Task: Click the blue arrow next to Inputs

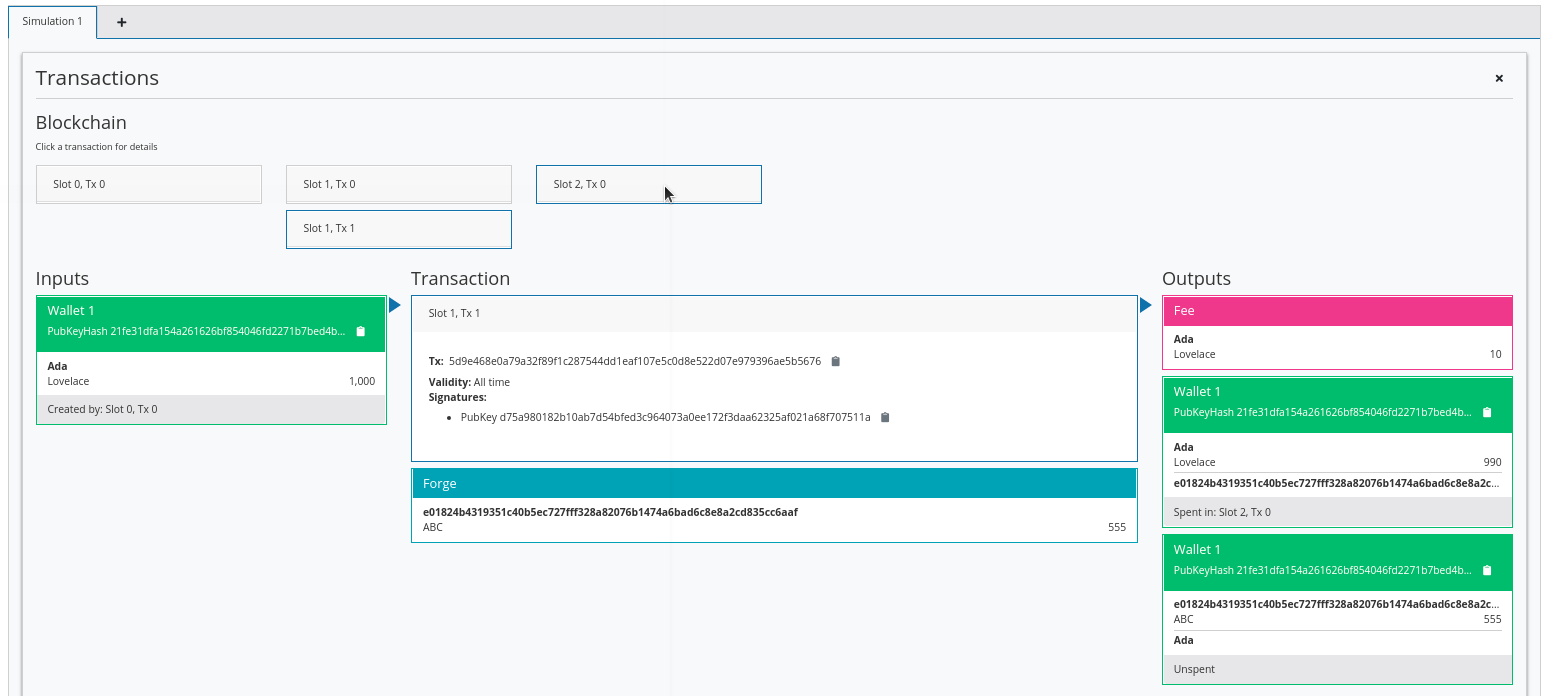Action: 394,305
